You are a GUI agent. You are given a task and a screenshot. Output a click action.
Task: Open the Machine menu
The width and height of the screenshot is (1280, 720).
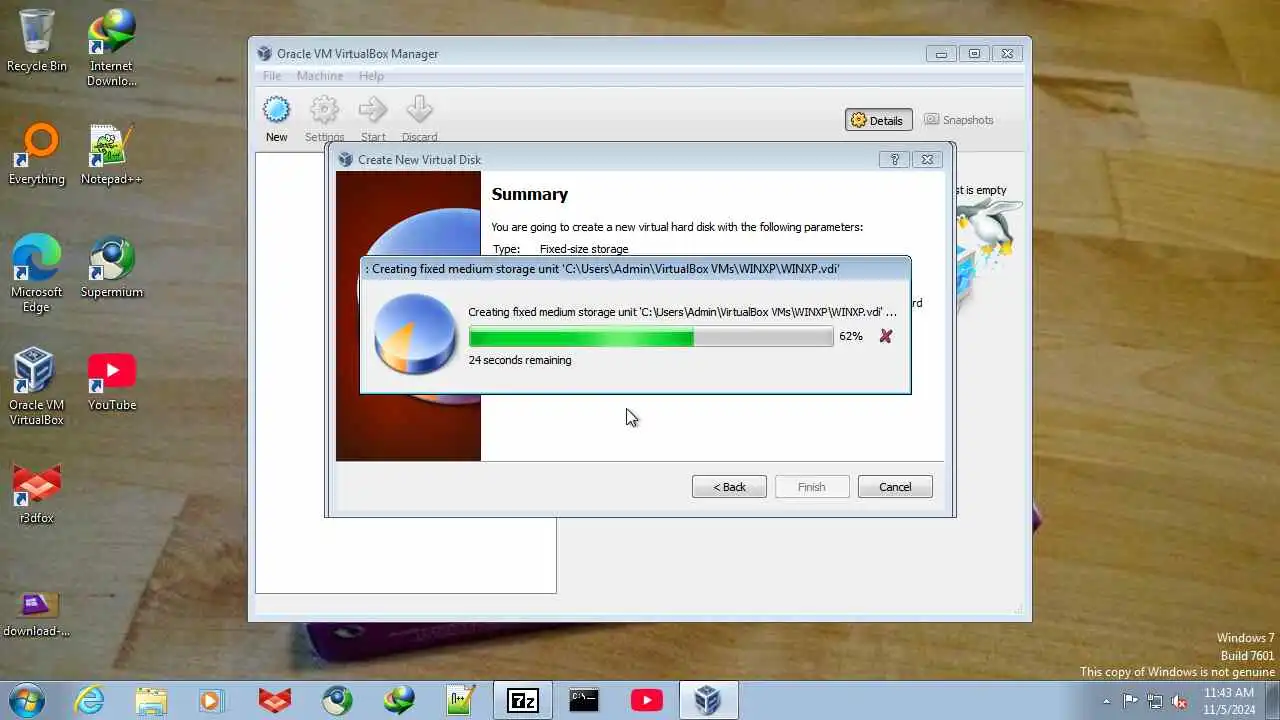[x=320, y=76]
